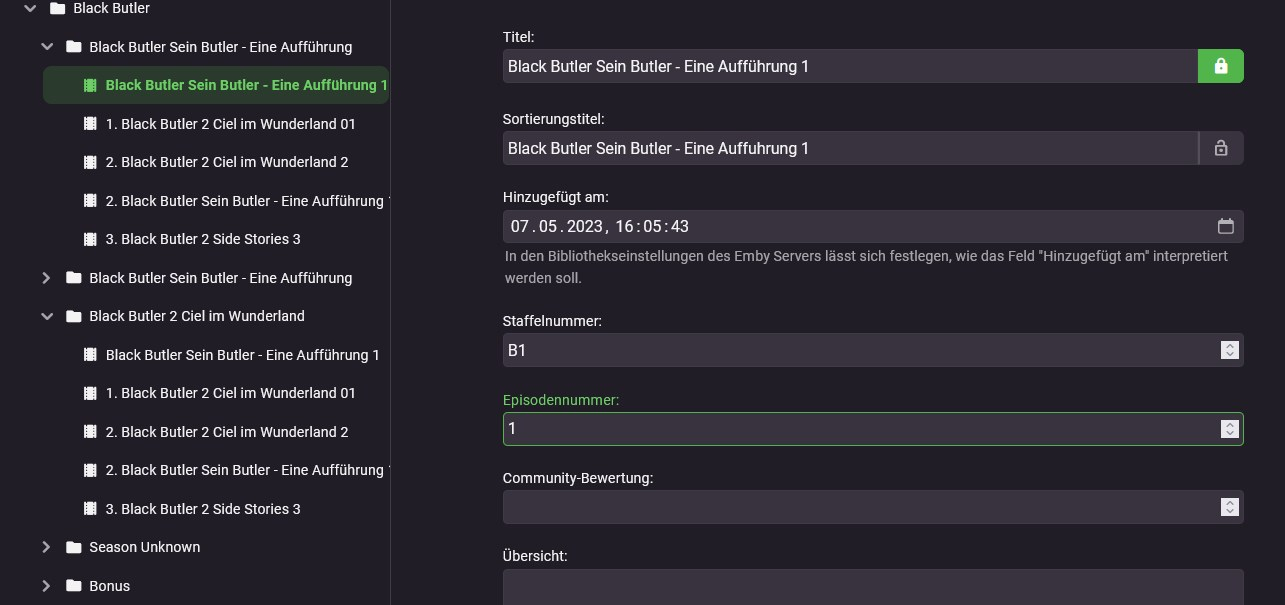The height and width of the screenshot is (605, 1285).
Task: Click the Community-Bewertung input field
Action: 860,507
